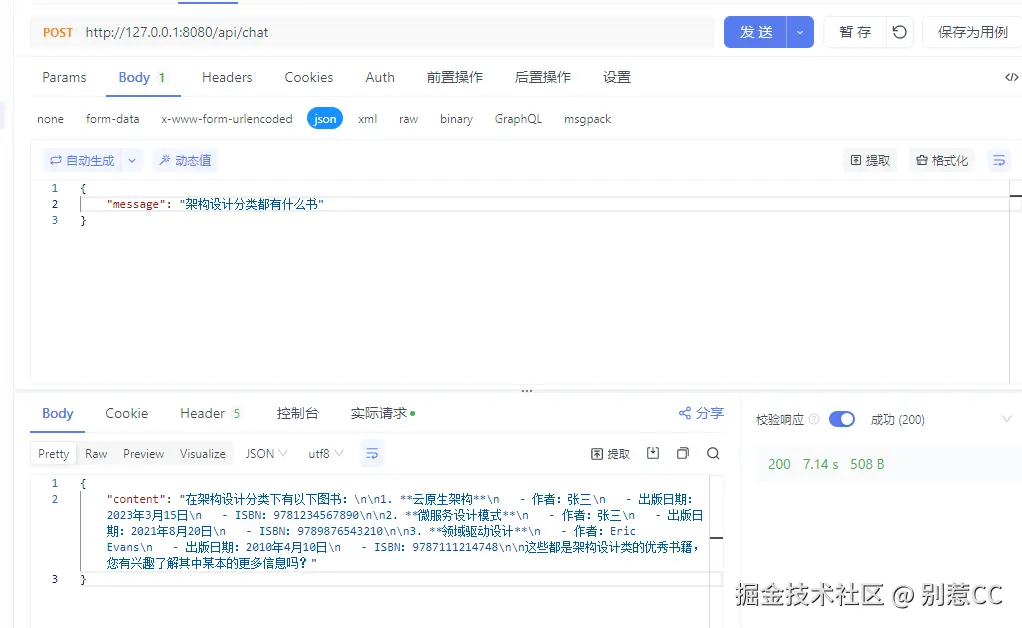Click the 508 B response size
This screenshot has width=1022, height=628.
point(867,464)
